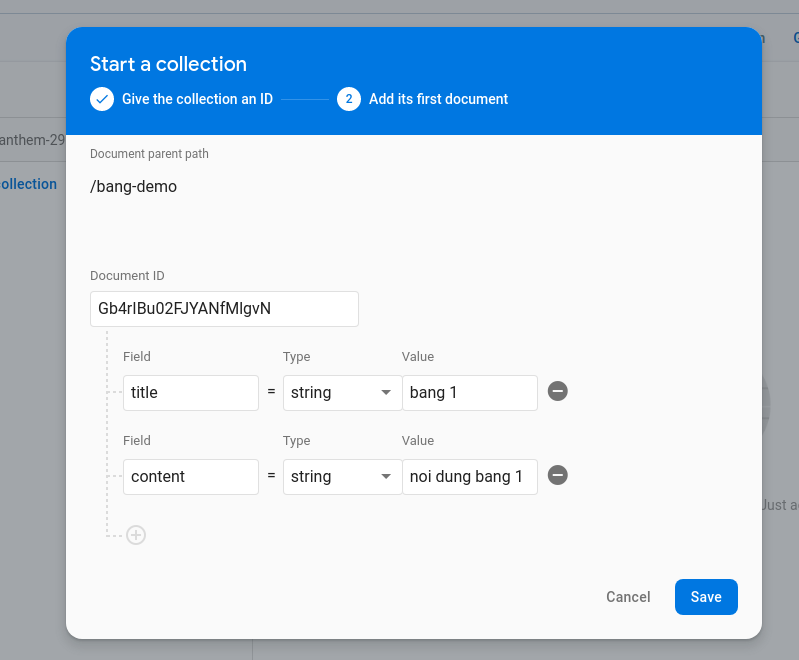Remove the title field with the minus icon
Image resolution: width=799 pixels, height=660 pixels.
558,391
